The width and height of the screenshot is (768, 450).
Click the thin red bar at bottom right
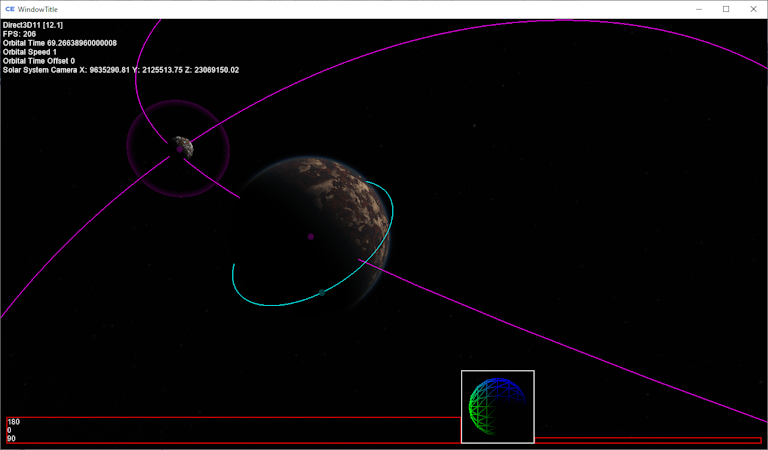(647, 440)
